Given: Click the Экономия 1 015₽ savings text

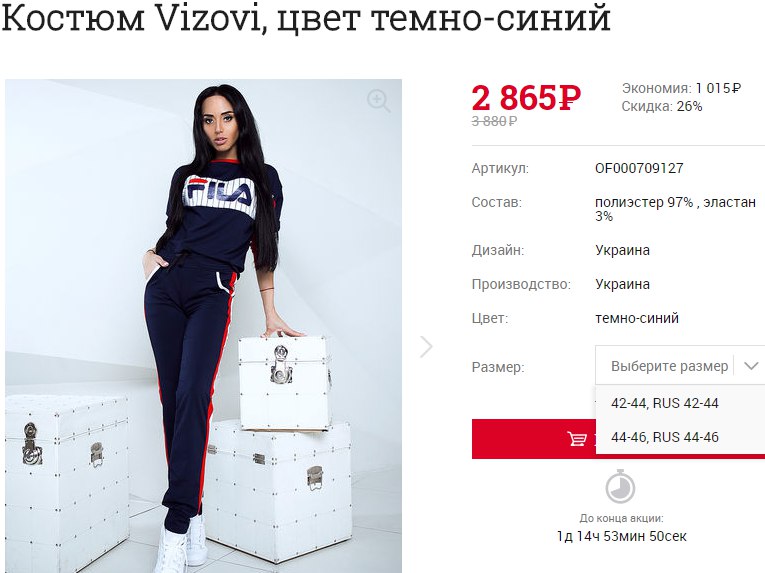Looking at the screenshot, I should (x=682, y=88).
